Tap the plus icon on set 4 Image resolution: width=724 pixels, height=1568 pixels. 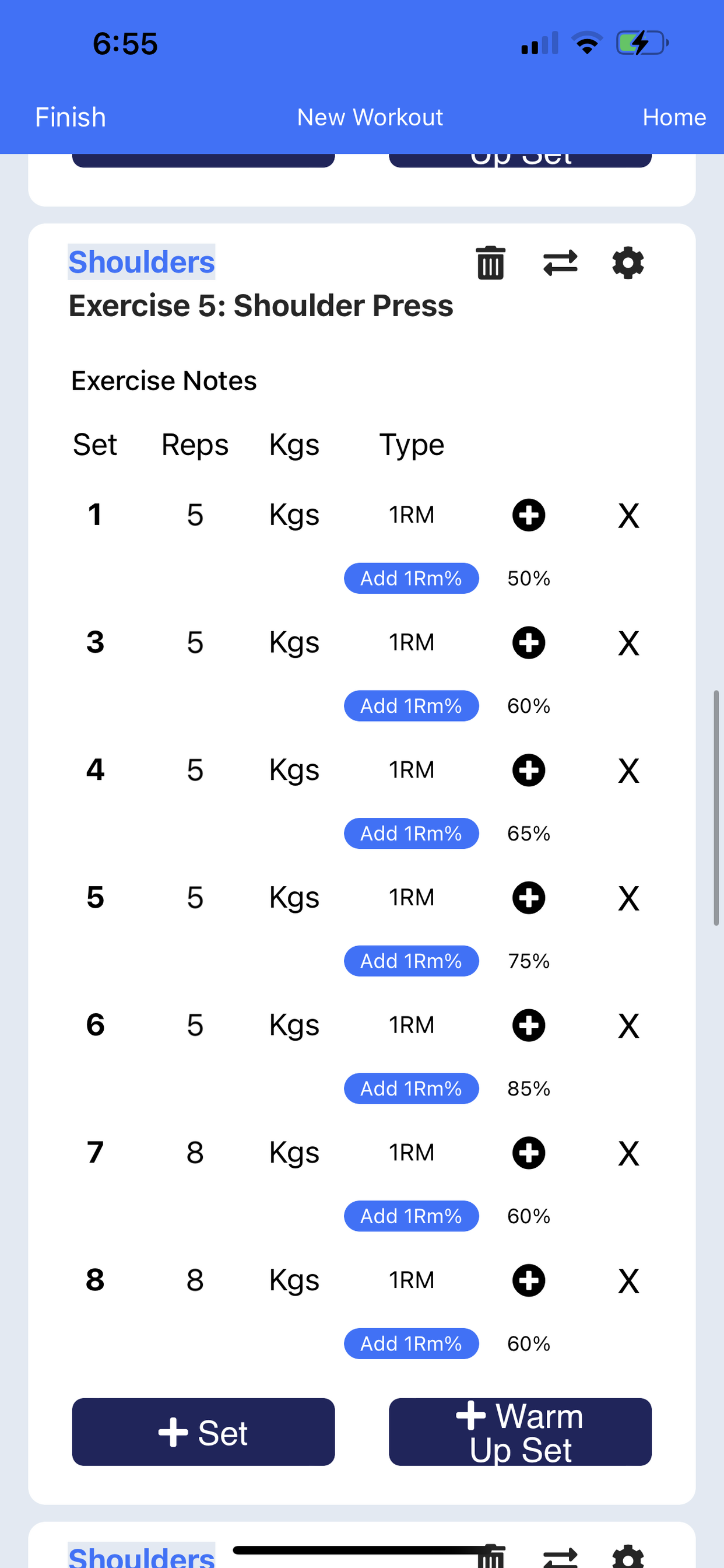[528, 770]
